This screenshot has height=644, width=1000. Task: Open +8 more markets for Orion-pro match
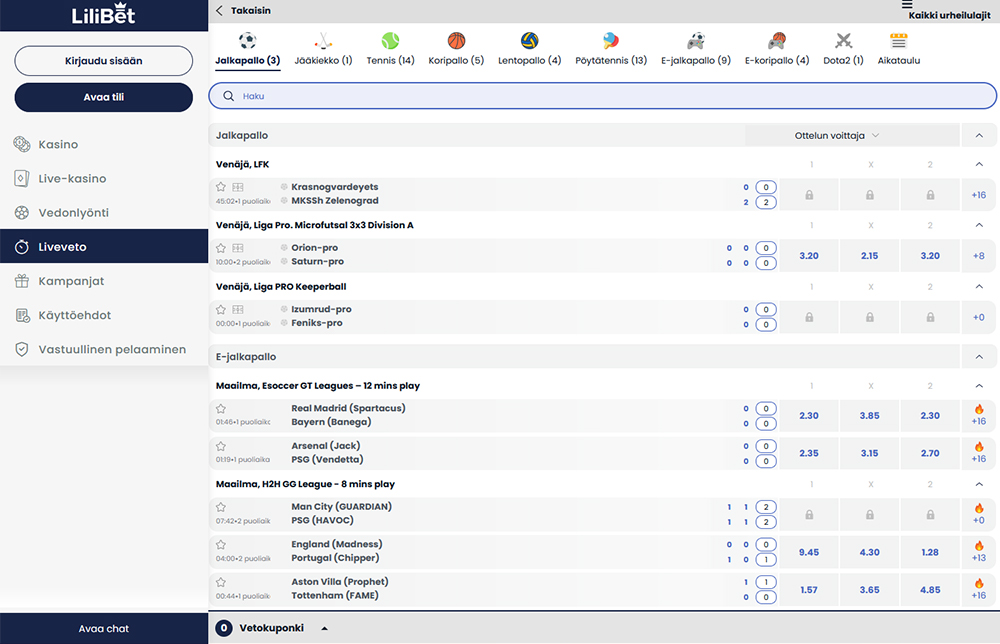[979, 256]
